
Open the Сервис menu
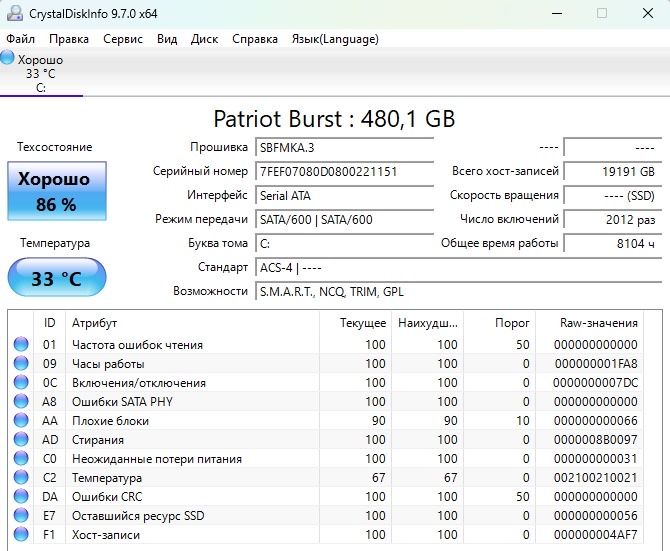[x=123, y=39]
